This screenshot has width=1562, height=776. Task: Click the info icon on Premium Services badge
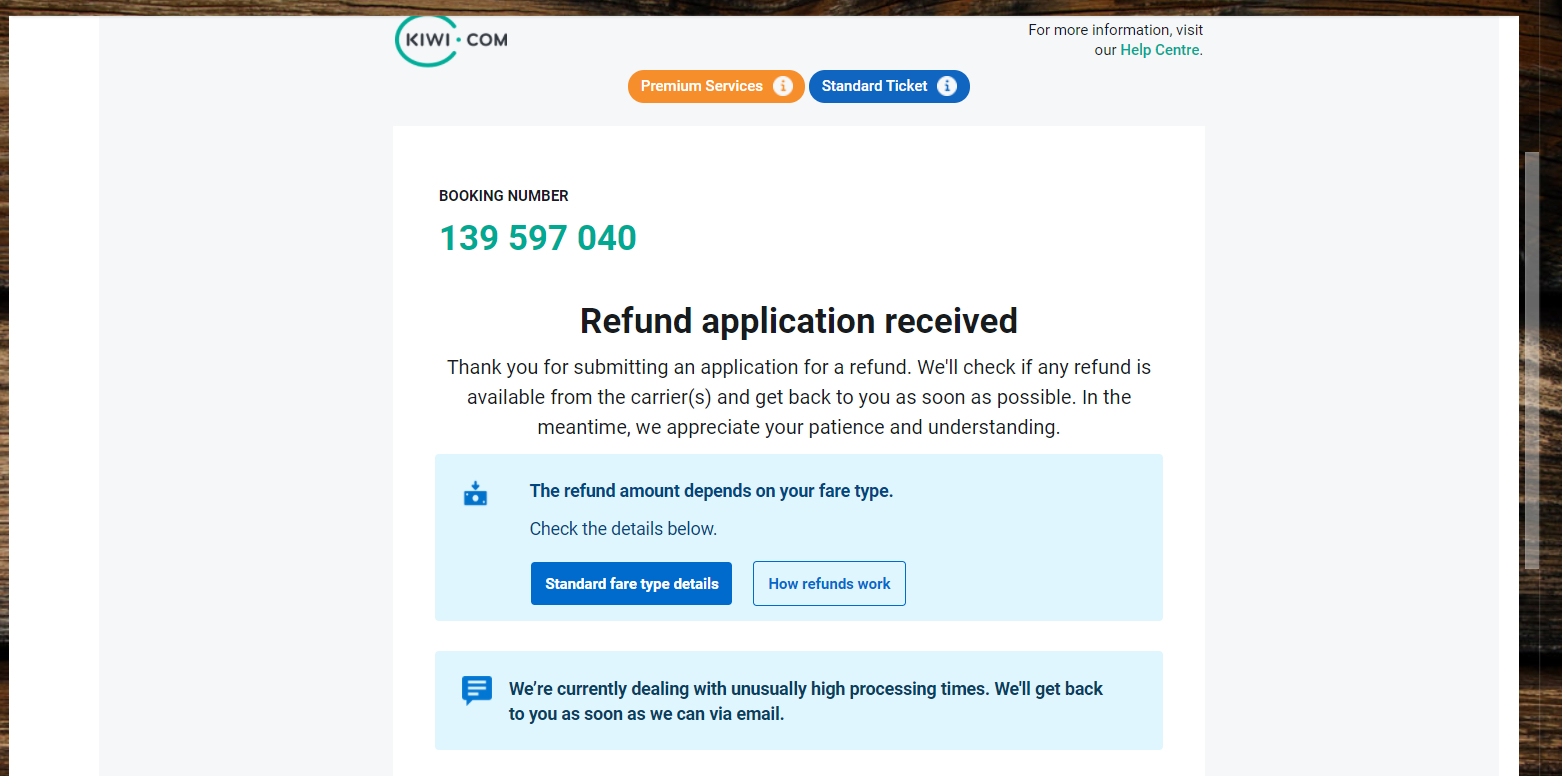click(784, 86)
